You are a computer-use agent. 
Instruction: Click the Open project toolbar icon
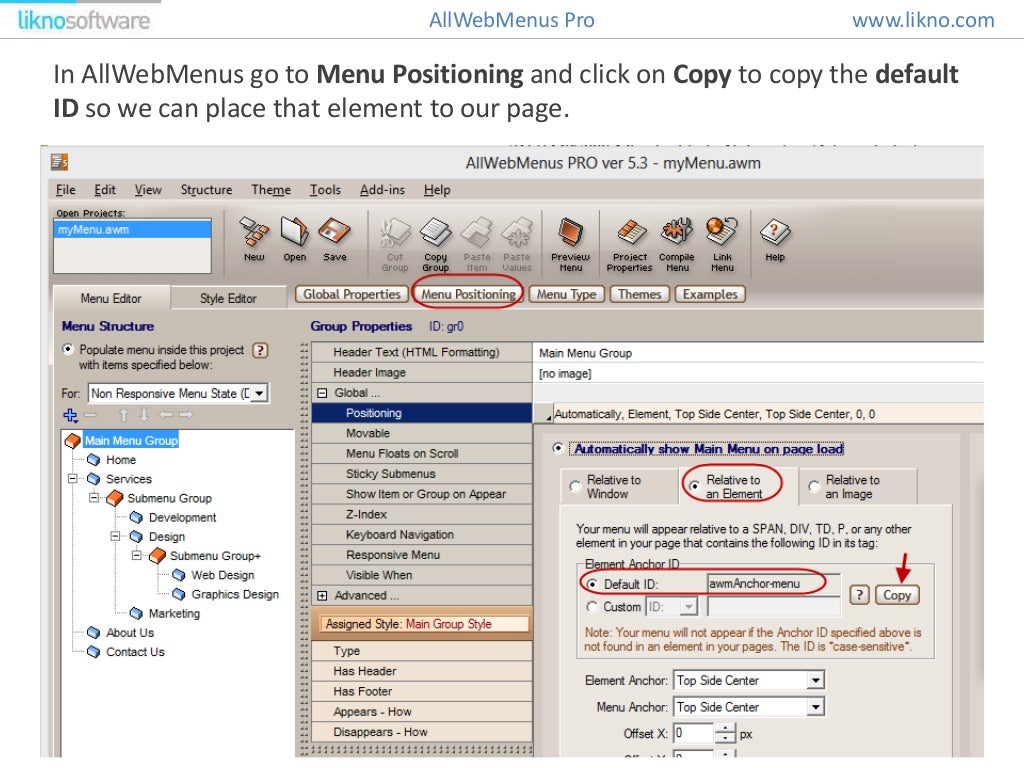pos(295,240)
